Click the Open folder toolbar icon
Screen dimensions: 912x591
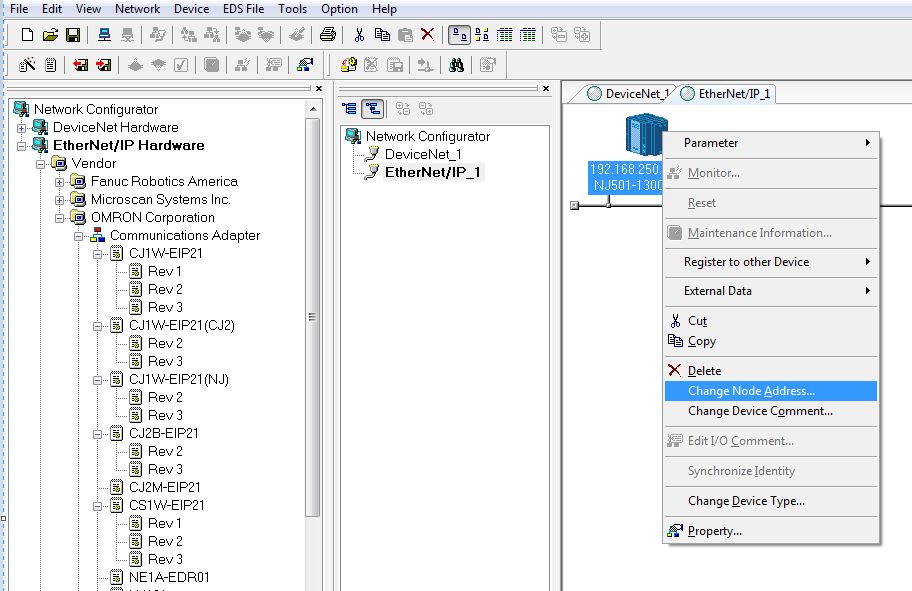point(50,35)
